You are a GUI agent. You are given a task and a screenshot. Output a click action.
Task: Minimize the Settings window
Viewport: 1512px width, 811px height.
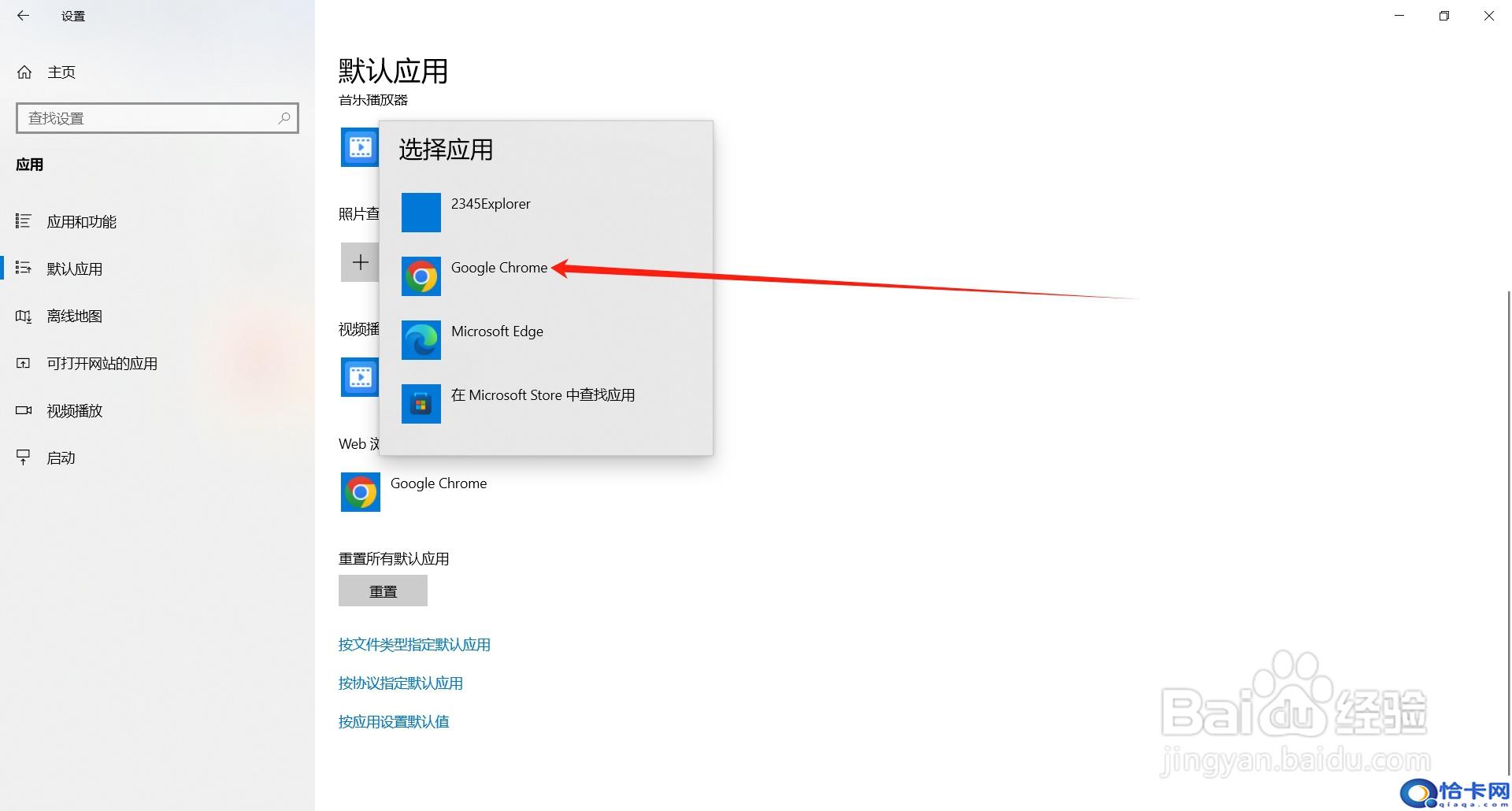coord(1399,16)
